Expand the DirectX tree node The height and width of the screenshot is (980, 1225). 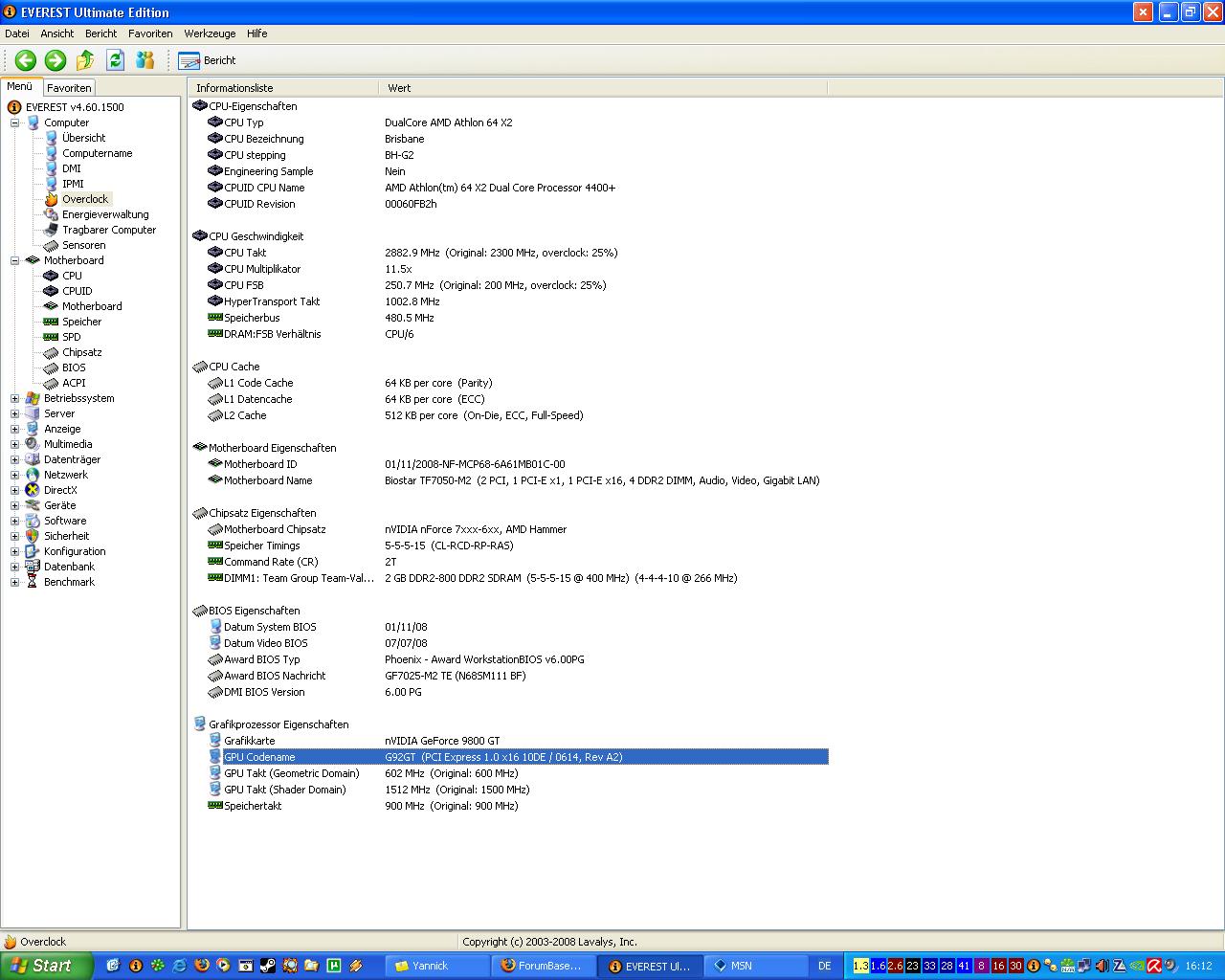click(x=14, y=490)
